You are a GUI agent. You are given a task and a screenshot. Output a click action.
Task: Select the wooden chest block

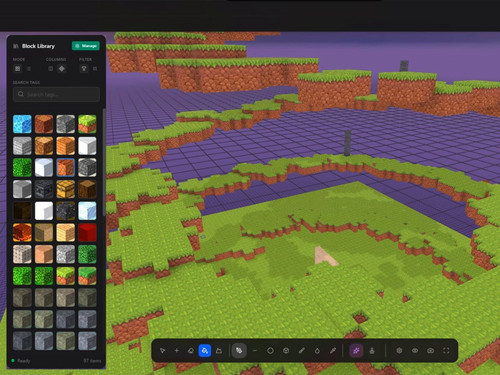[66, 189]
